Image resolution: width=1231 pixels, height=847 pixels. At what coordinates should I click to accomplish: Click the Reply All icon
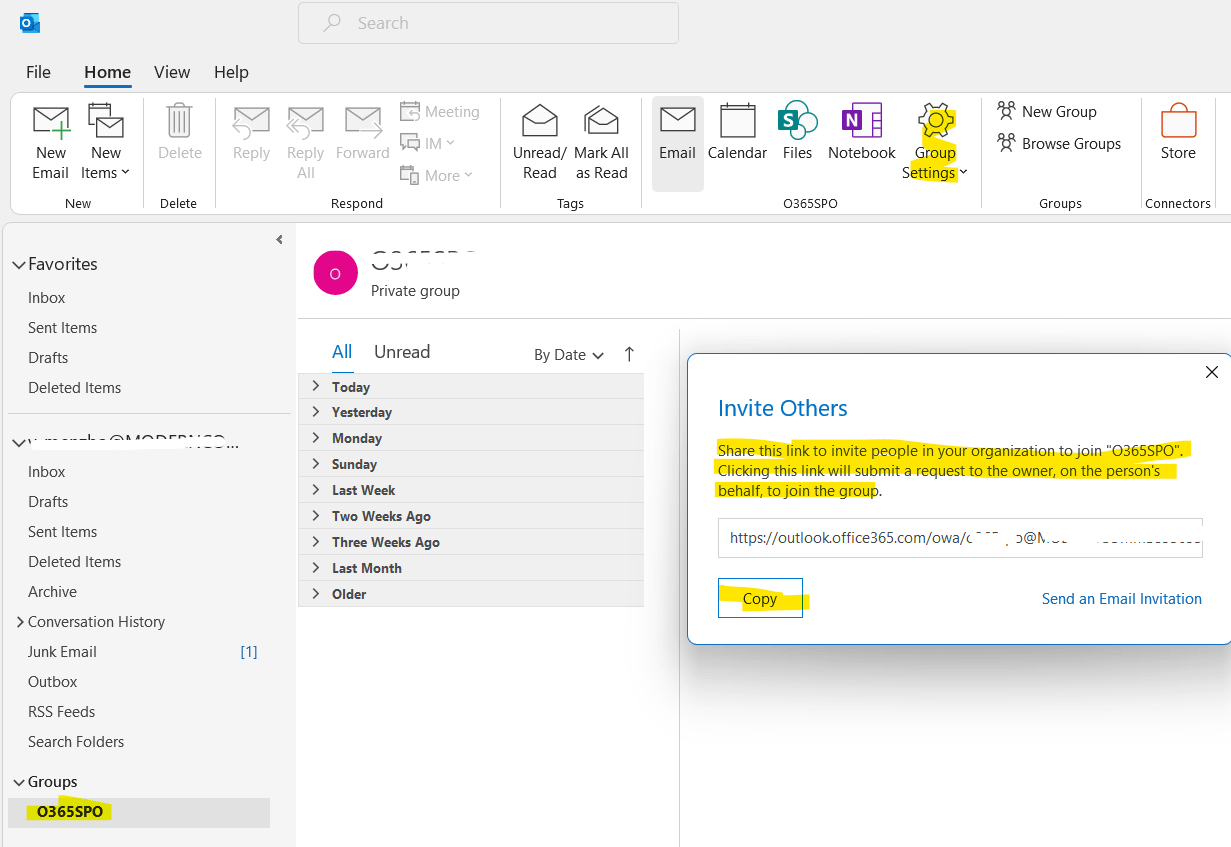[305, 122]
